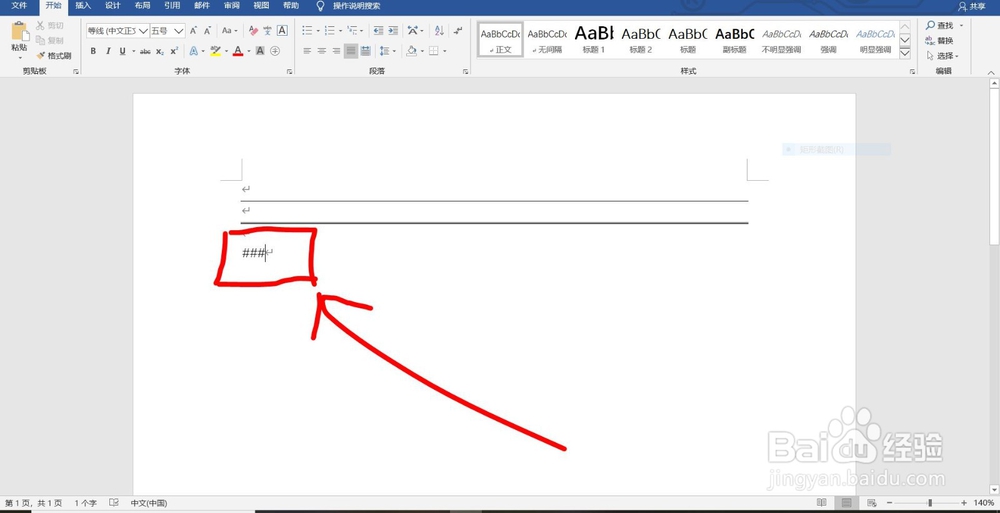Switch to the References (引用) tab
This screenshot has width=1000, height=513.
pyautogui.click(x=172, y=6)
